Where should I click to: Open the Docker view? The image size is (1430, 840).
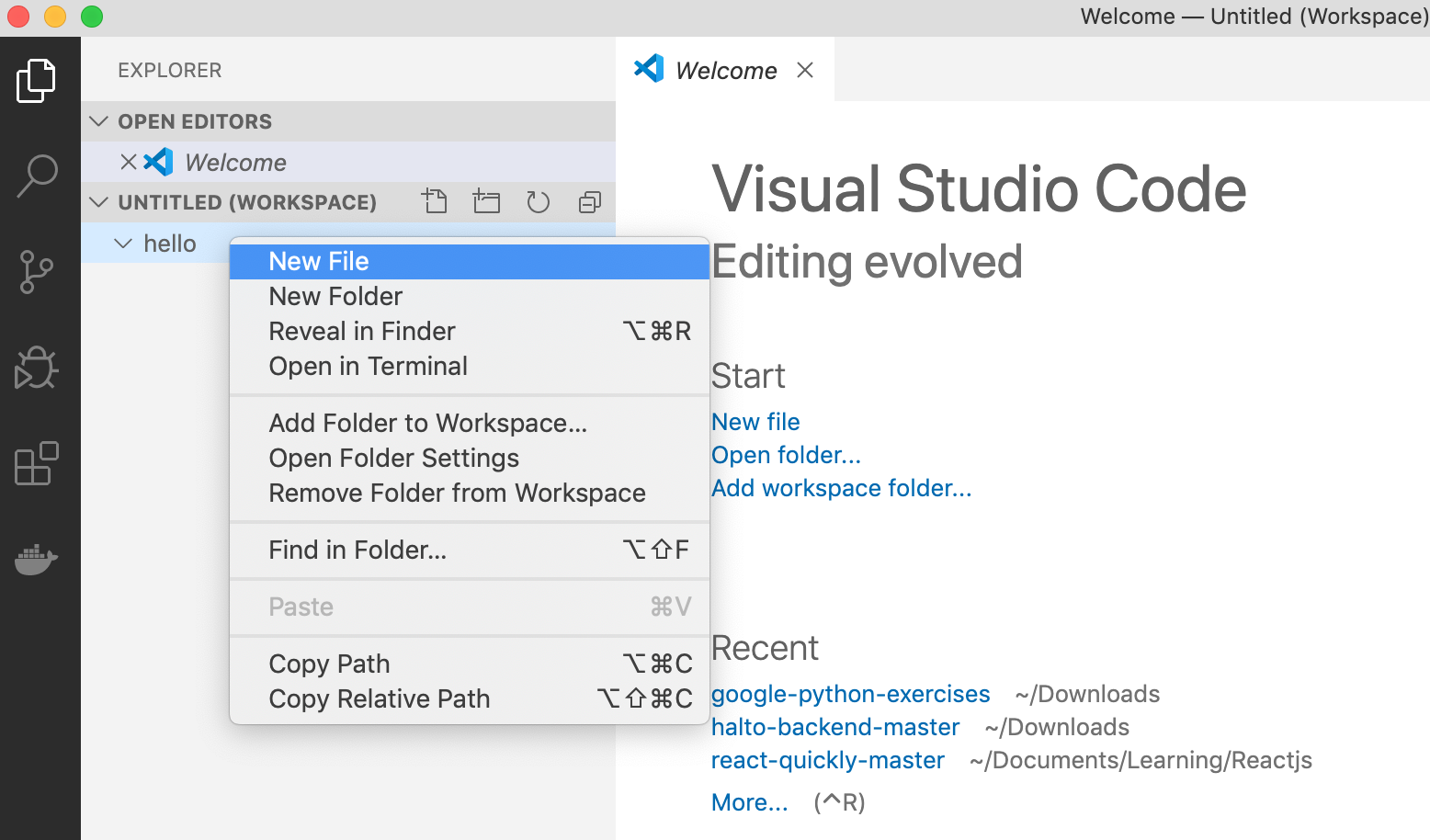point(38,559)
